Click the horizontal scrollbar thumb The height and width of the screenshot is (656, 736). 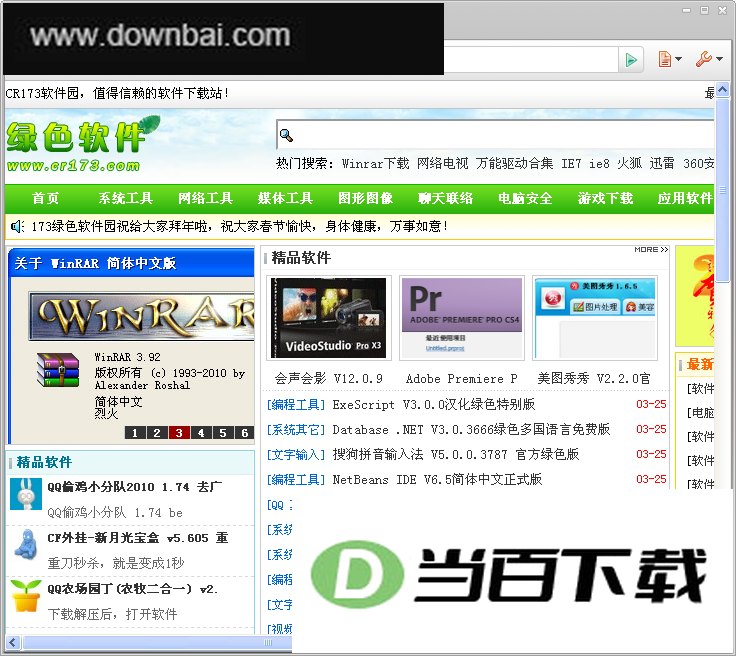[x=158, y=642]
